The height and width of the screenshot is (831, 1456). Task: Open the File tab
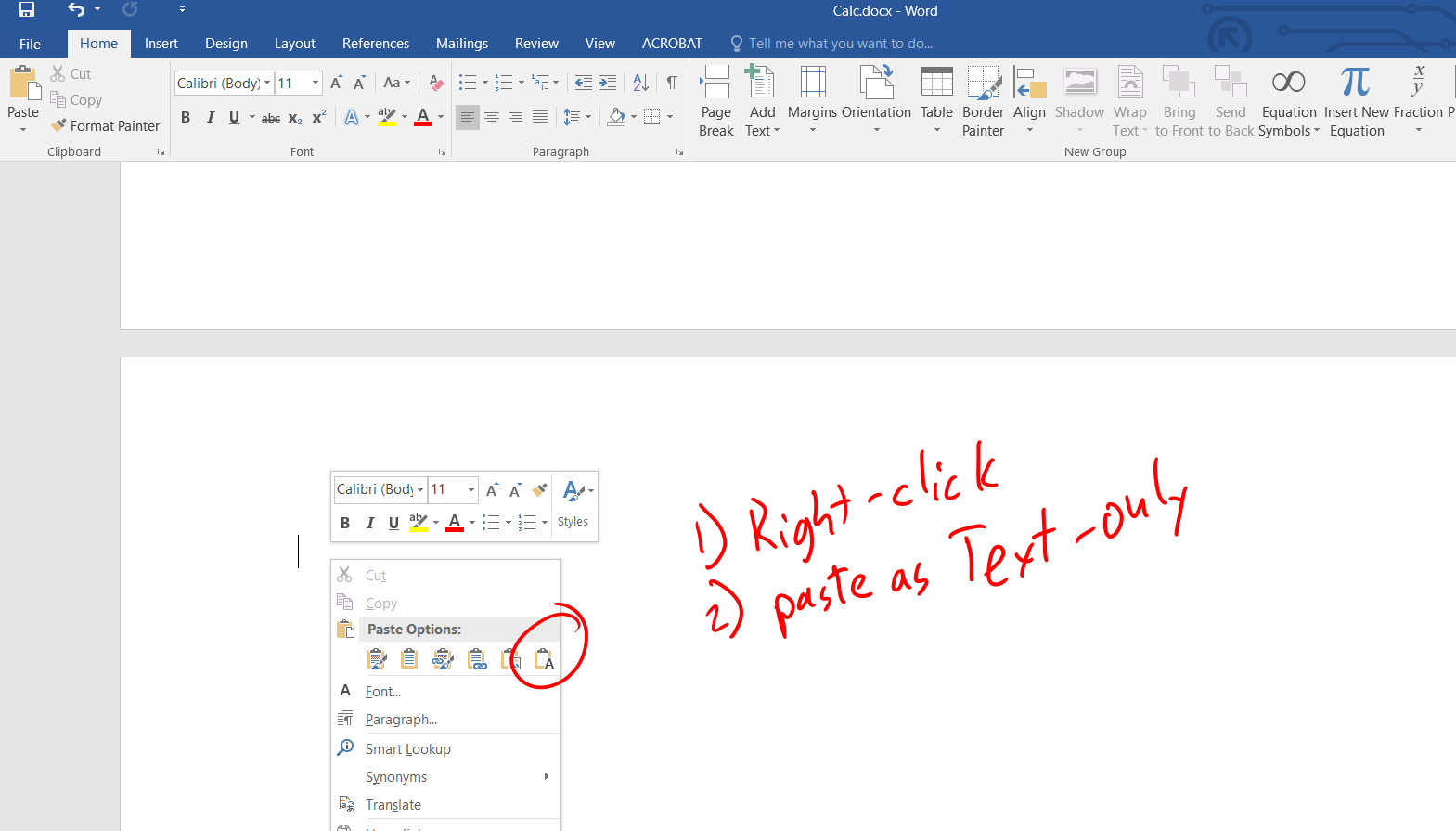coord(30,44)
